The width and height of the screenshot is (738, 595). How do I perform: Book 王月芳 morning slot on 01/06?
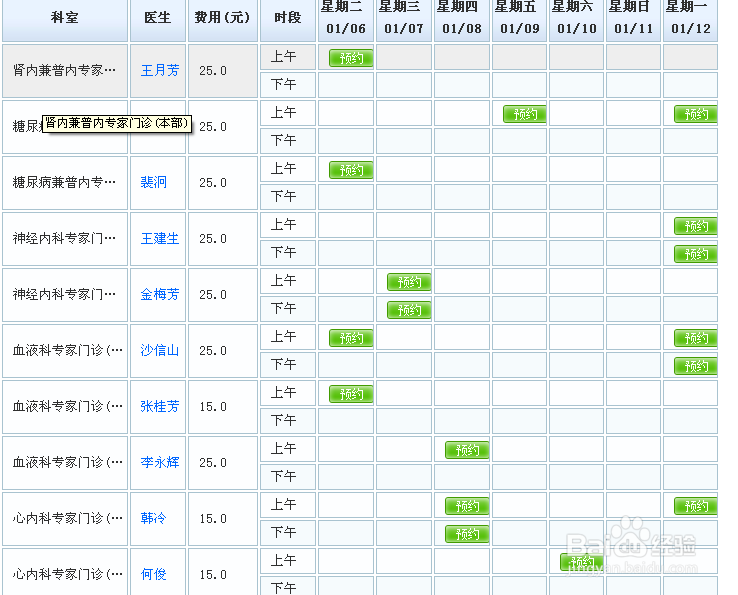[351, 58]
